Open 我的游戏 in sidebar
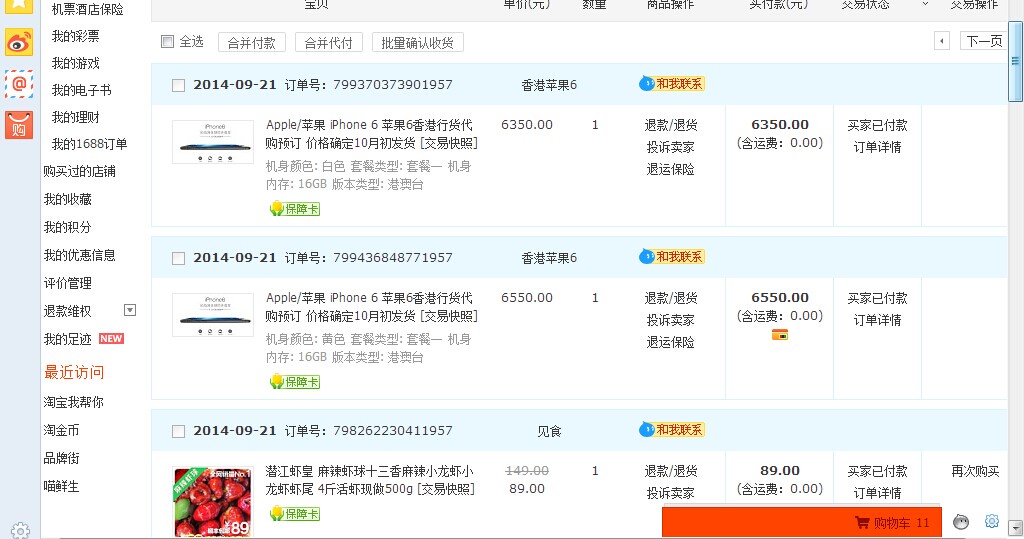 coord(76,63)
